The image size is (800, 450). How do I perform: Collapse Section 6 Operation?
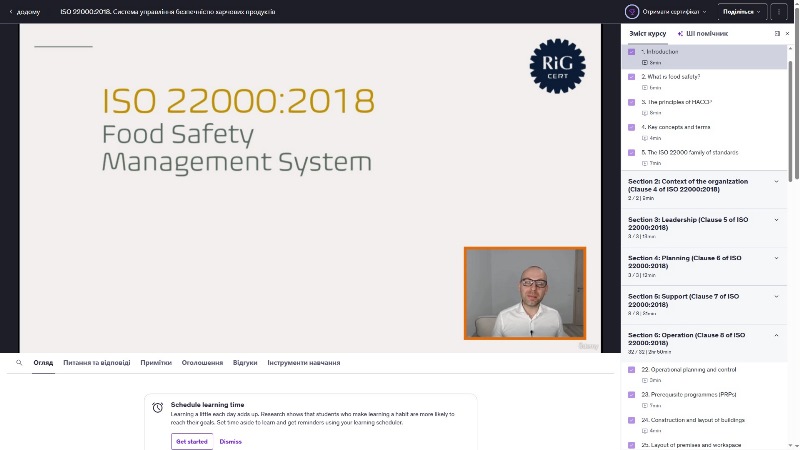(x=777, y=335)
